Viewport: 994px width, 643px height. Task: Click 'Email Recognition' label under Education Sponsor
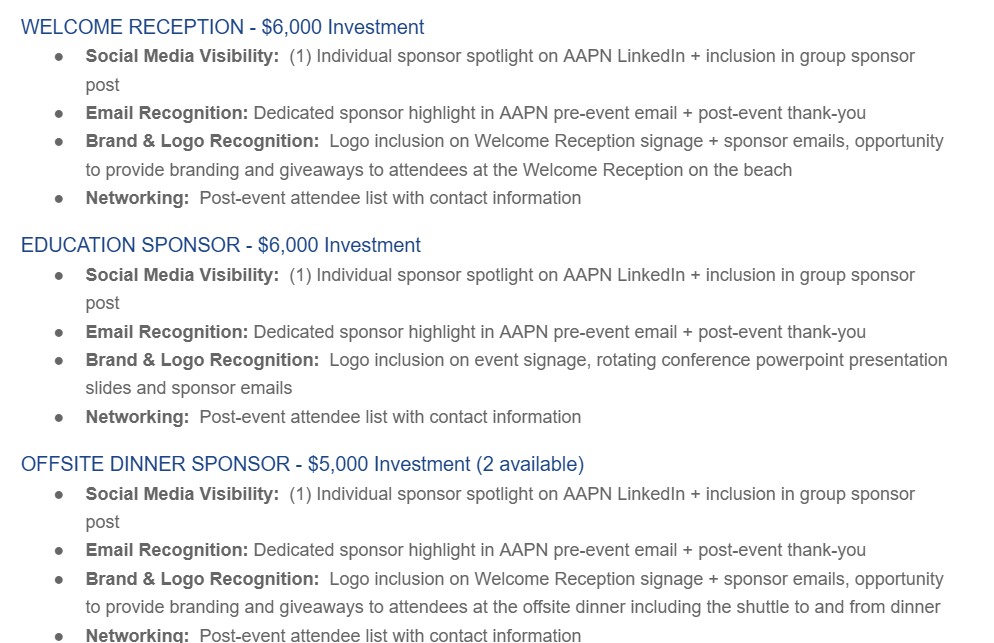click(167, 332)
